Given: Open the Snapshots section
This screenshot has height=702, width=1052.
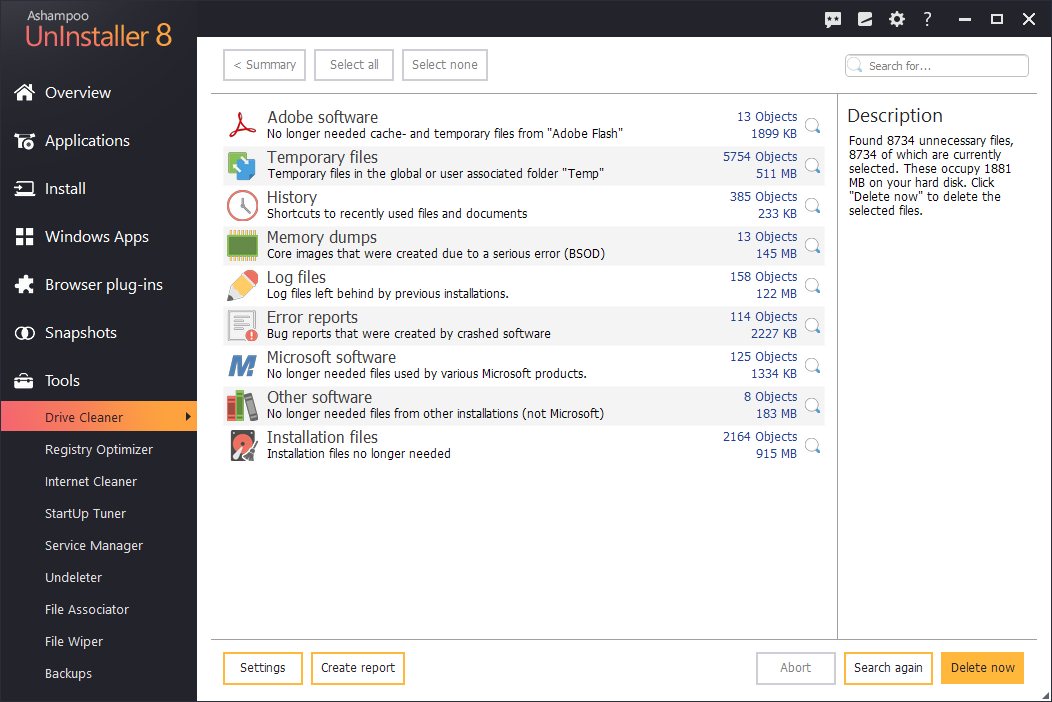Looking at the screenshot, I should coord(81,333).
